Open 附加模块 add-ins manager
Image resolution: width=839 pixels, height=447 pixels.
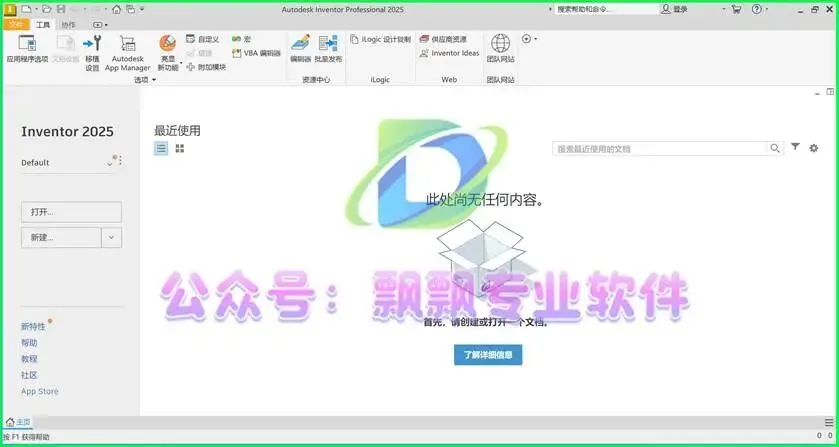click(206, 67)
